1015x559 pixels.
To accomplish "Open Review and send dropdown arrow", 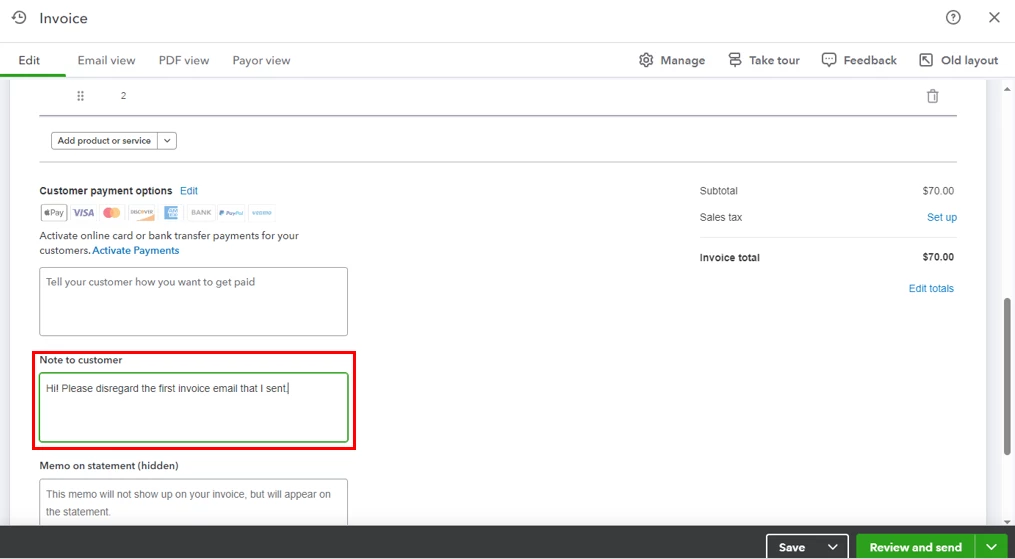I will coord(991,547).
